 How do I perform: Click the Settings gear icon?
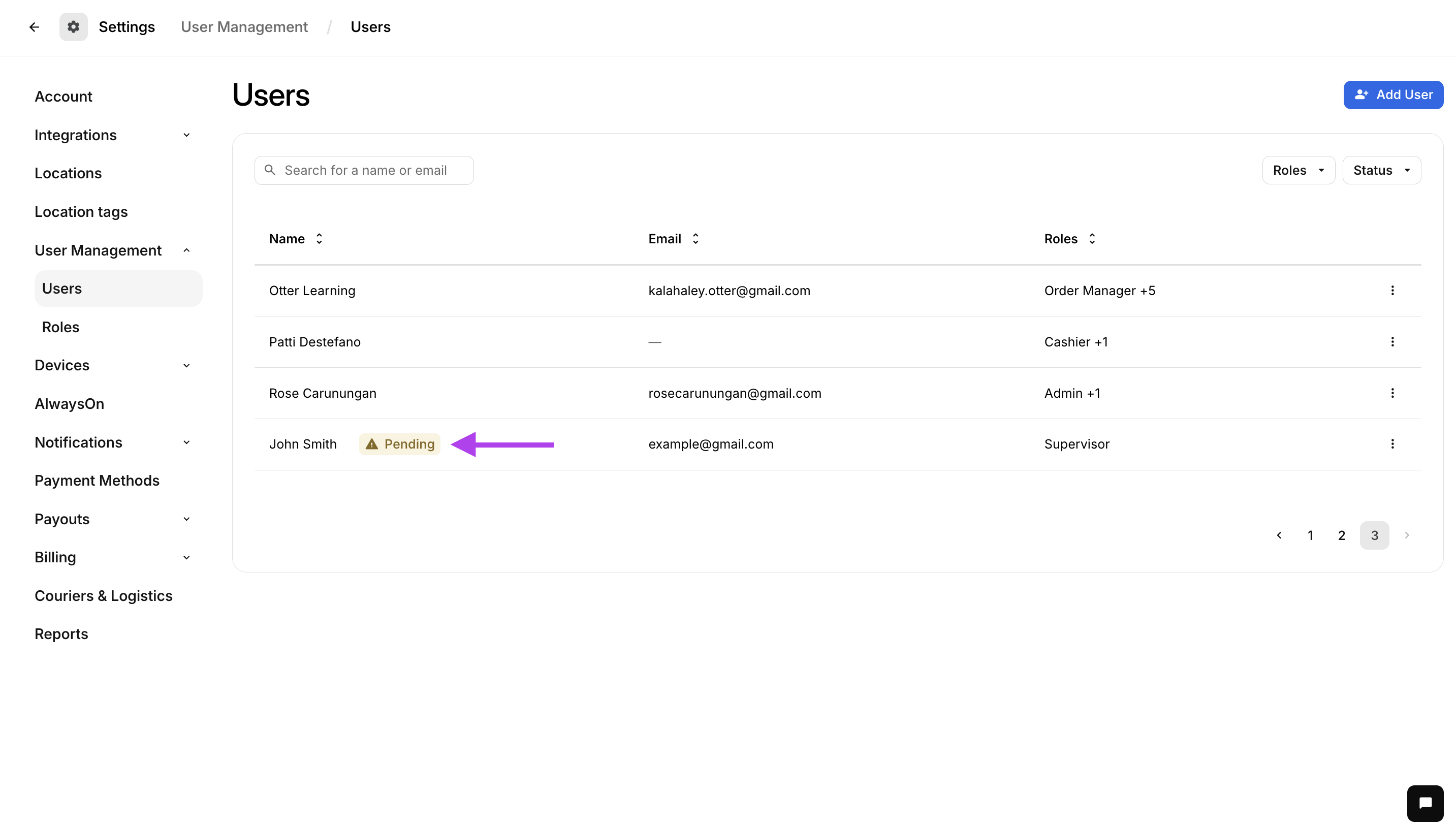pyautogui.click(x=73, y=27)
